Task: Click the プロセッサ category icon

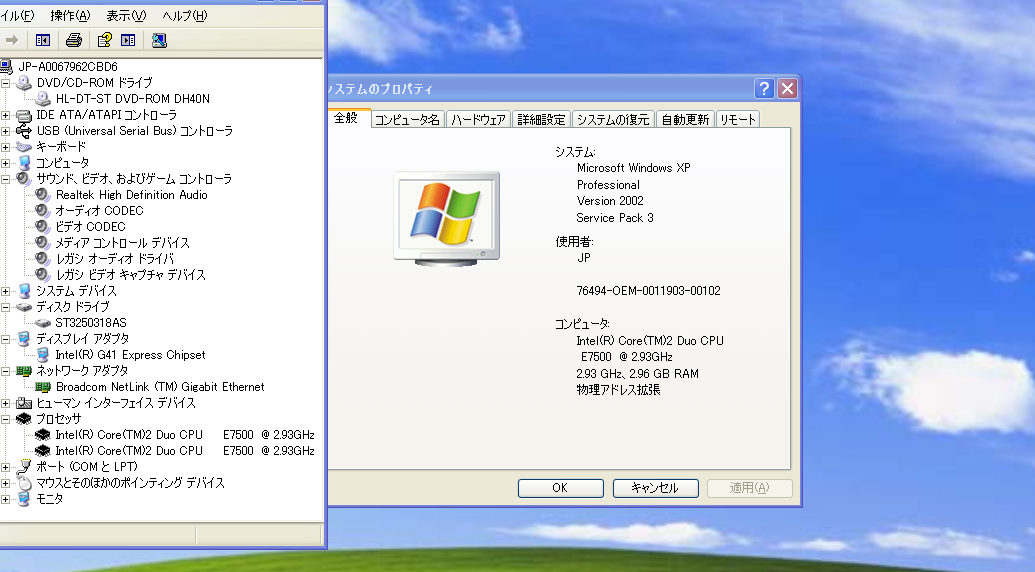Action: point(24,419)
